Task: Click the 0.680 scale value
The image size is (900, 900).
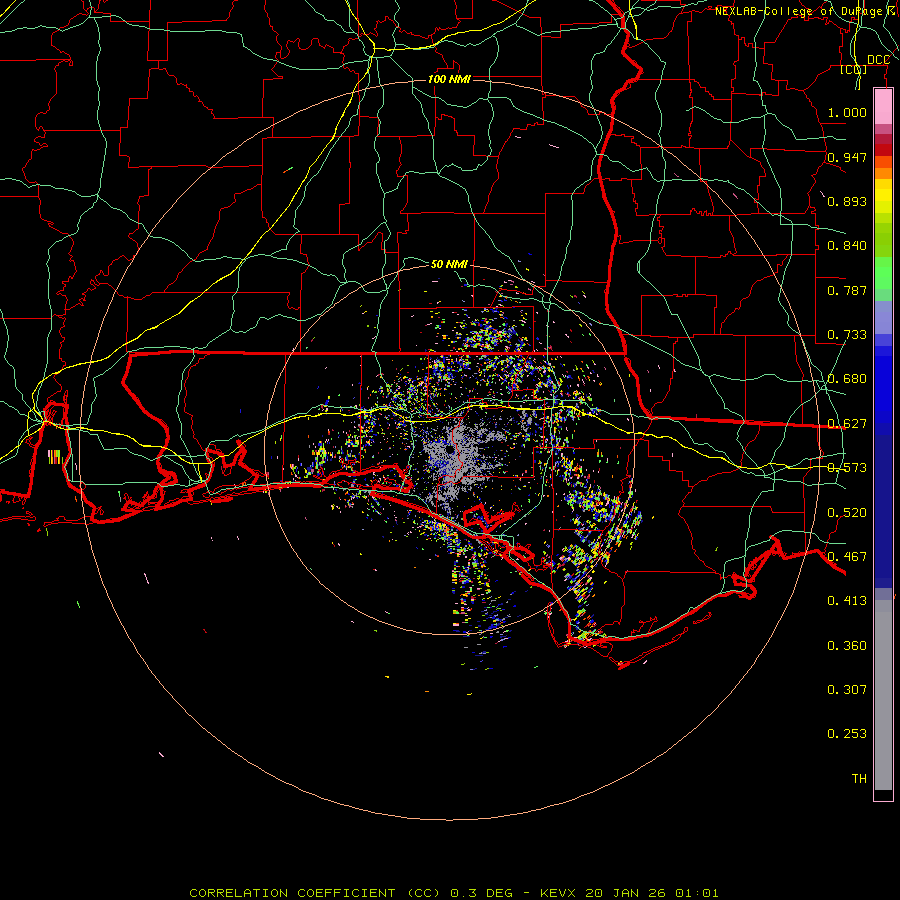Action: pyautogui.click(x=847, y=379)
